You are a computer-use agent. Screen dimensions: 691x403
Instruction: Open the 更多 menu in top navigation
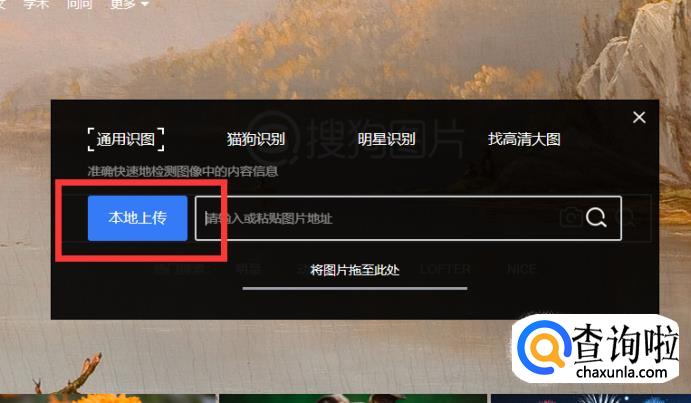123,4
